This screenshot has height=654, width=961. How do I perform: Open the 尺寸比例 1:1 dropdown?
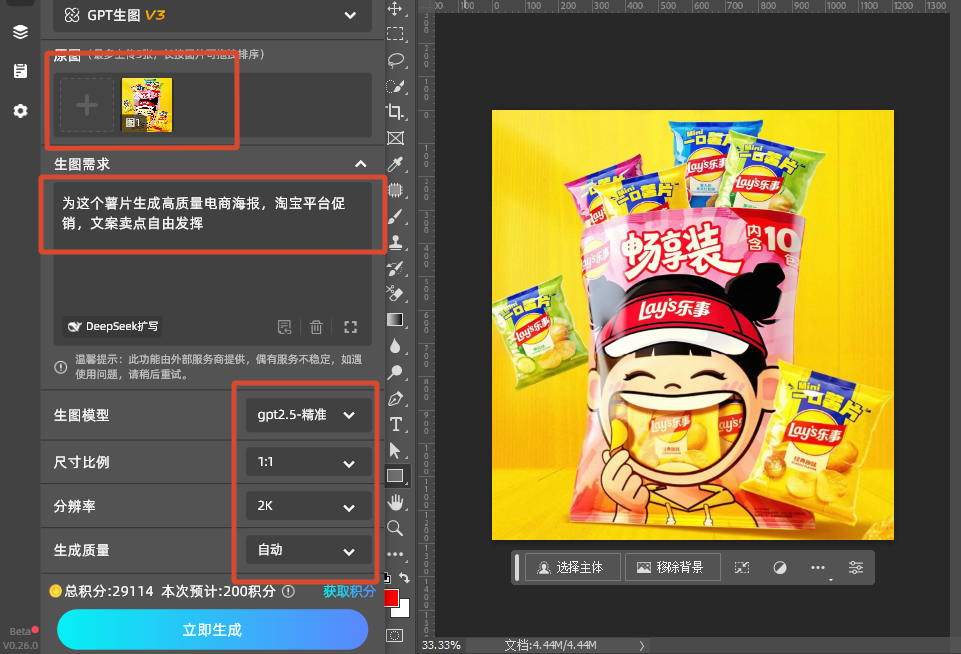(308, 462)
